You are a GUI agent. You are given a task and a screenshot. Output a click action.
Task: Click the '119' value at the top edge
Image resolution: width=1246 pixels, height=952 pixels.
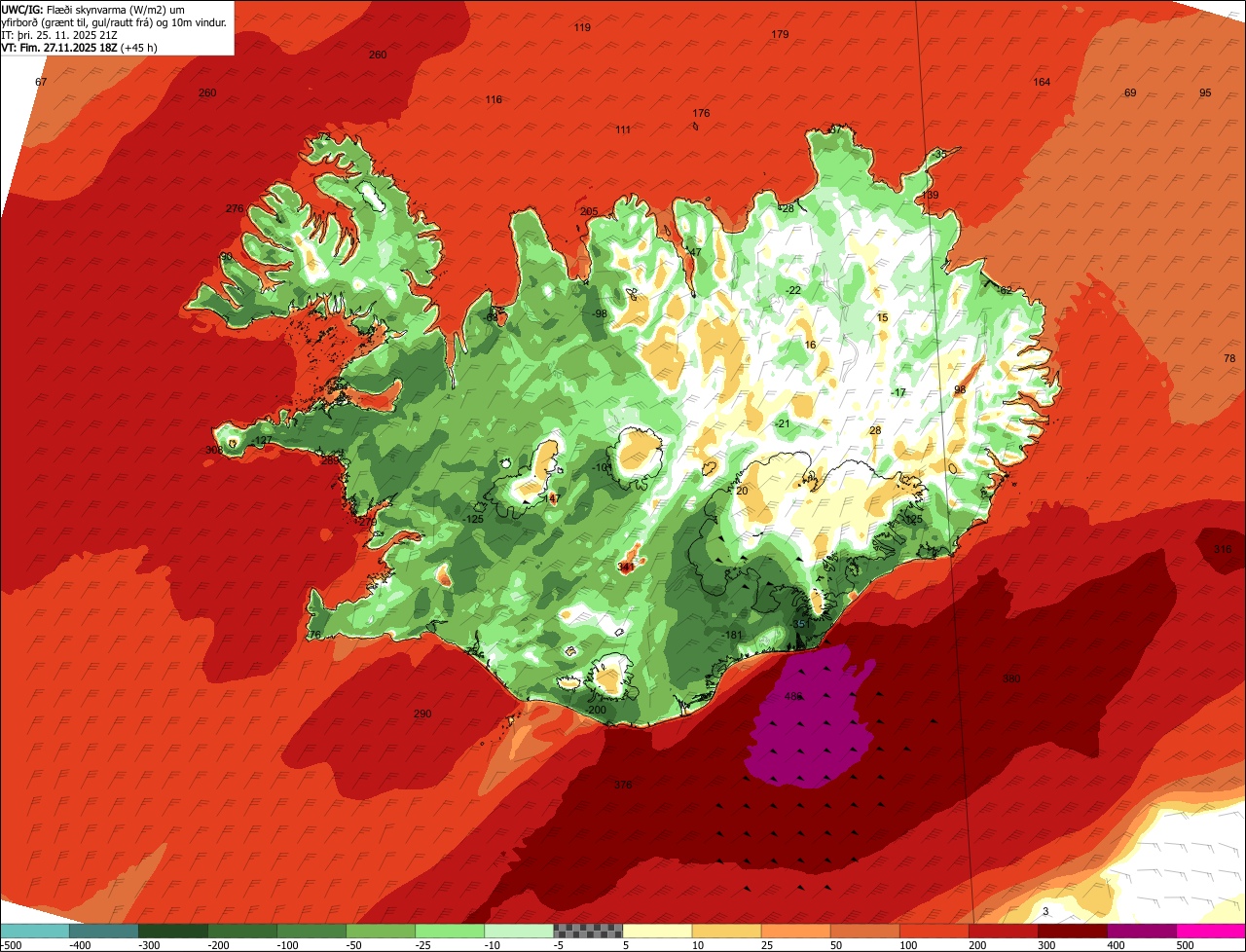pyautogui.click(x=582, y=27)
